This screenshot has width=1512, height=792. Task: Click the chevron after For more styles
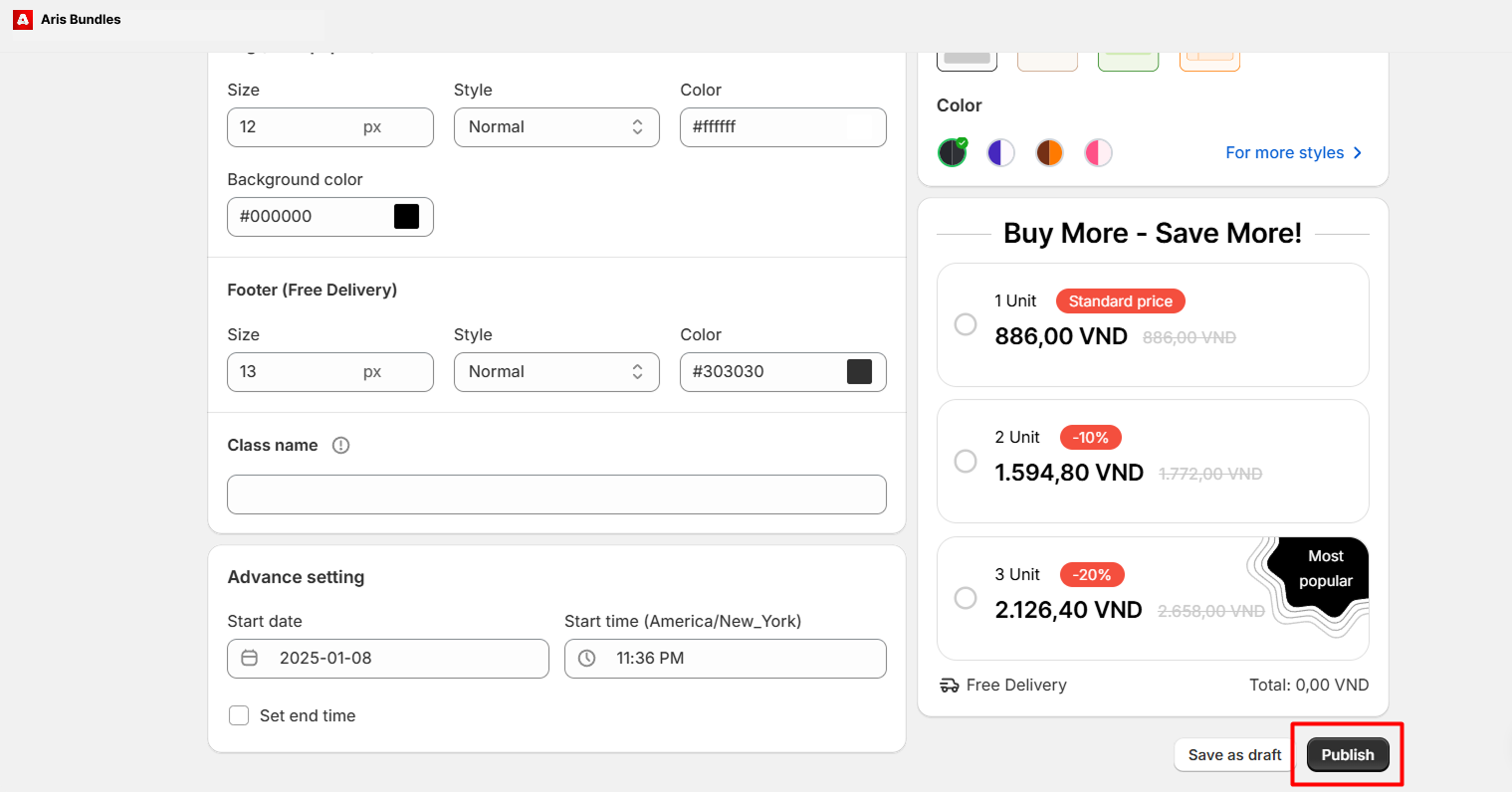click(1358, 152)
